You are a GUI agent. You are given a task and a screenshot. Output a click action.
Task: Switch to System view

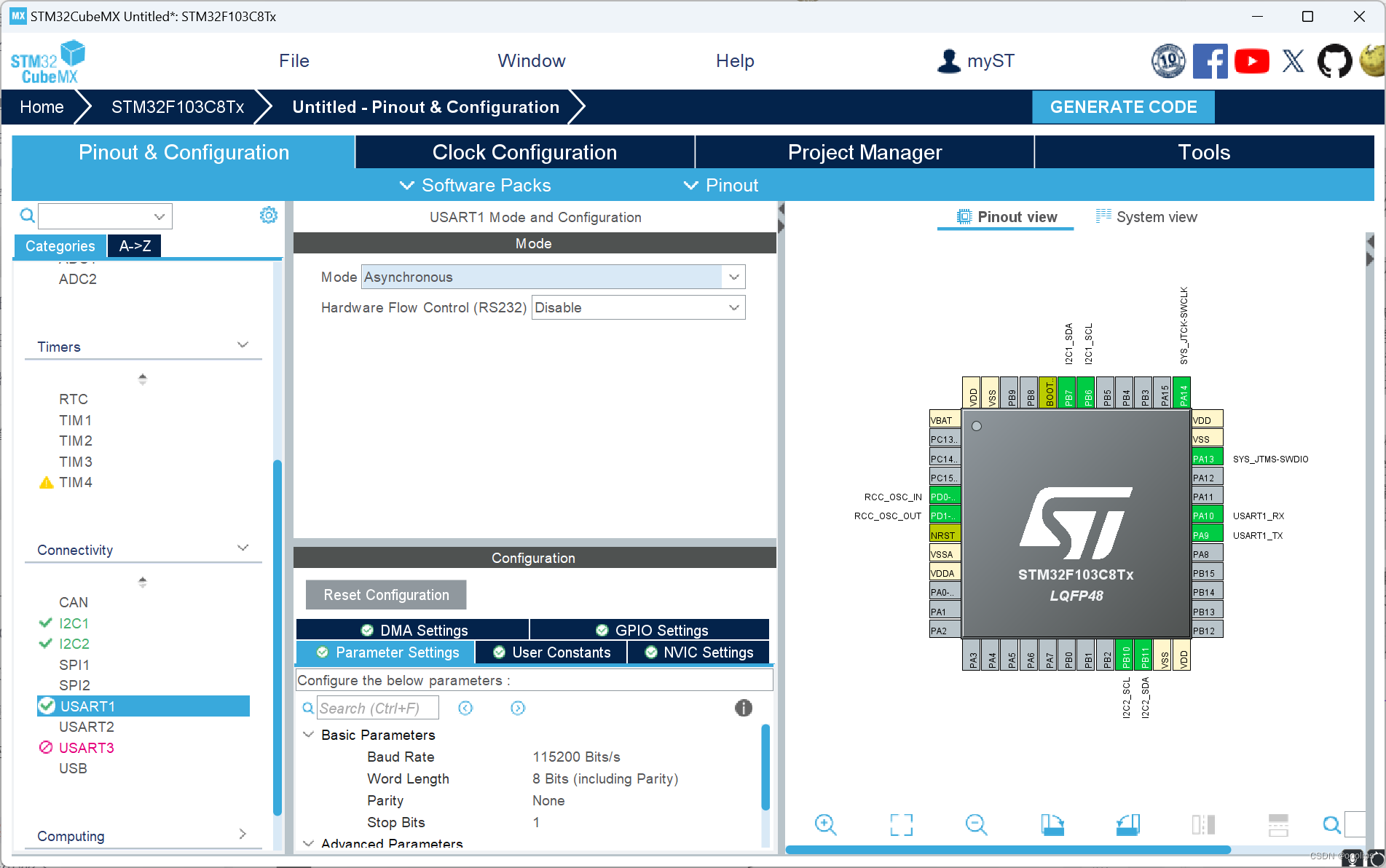click(x=1146, y=217)
